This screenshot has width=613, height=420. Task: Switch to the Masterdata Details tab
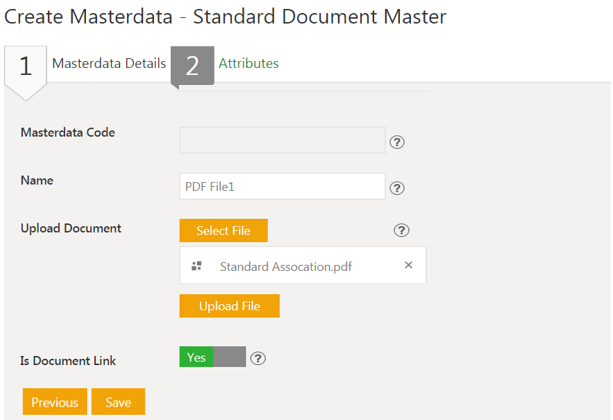coord(109,63)
